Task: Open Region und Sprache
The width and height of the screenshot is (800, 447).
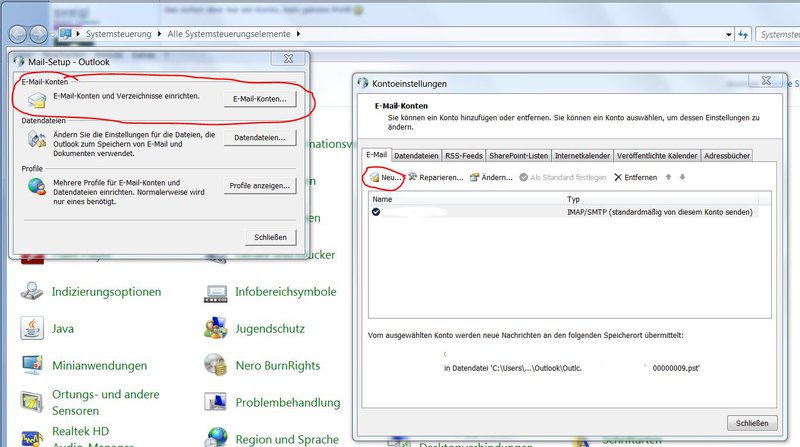Action: pos(287,439)
